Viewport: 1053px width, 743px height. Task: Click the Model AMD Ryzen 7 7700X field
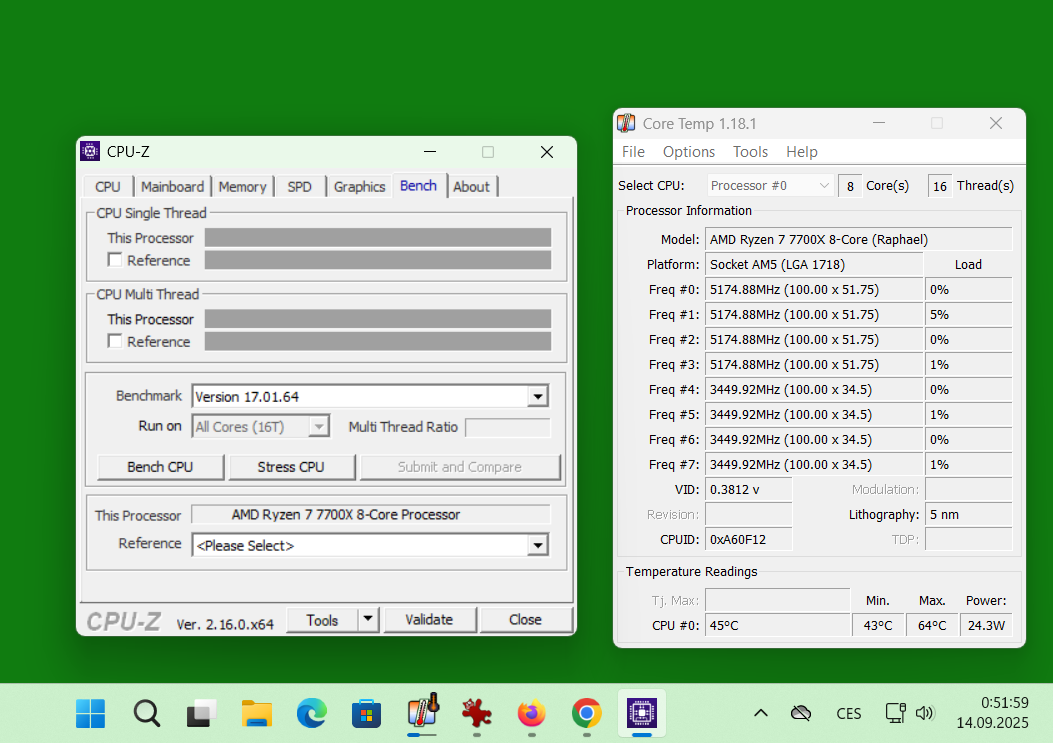click(858, 239)
